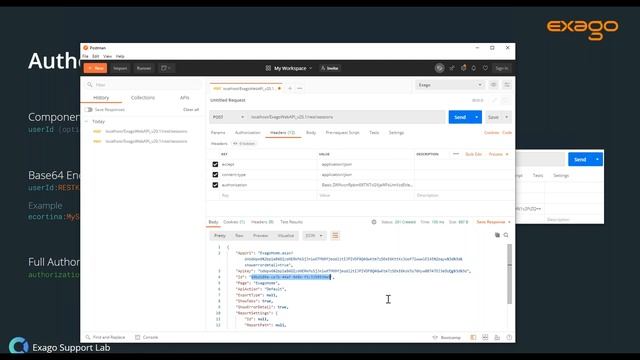Open the Runner from the toolbar

pyautogui.click(x=144, y=68)
